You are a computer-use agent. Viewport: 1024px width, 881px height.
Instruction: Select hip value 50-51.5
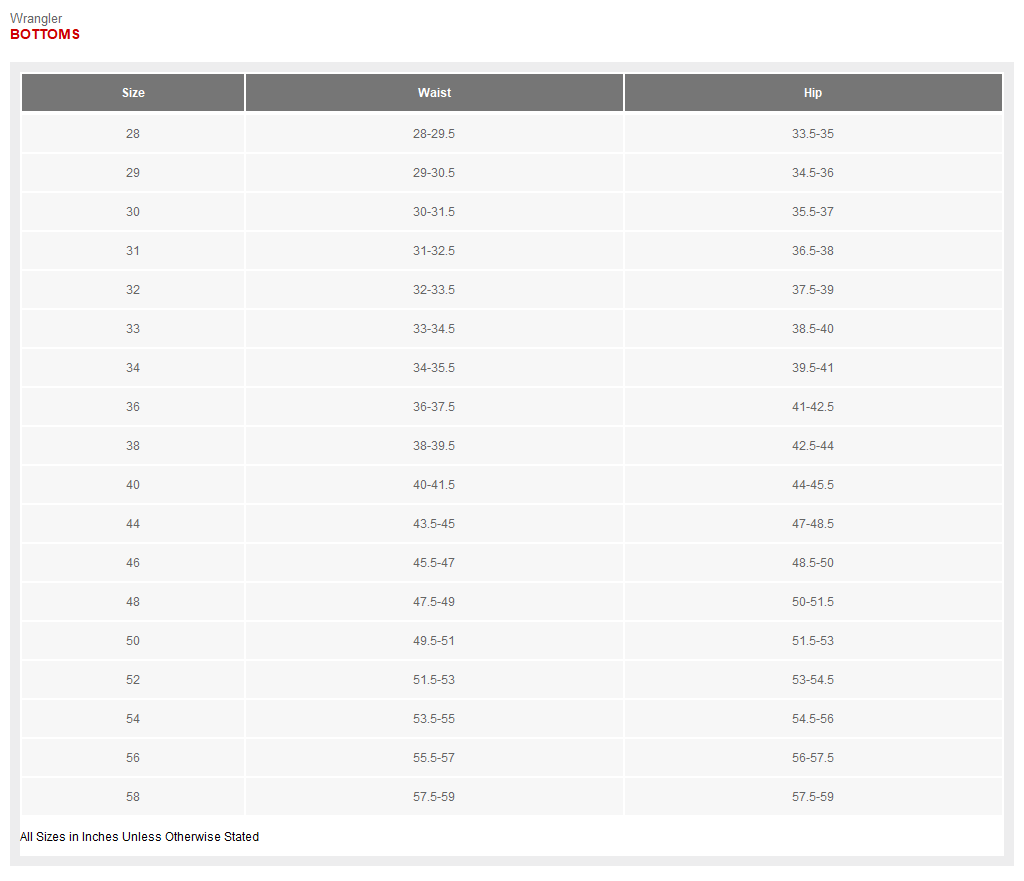click(813, 602)
